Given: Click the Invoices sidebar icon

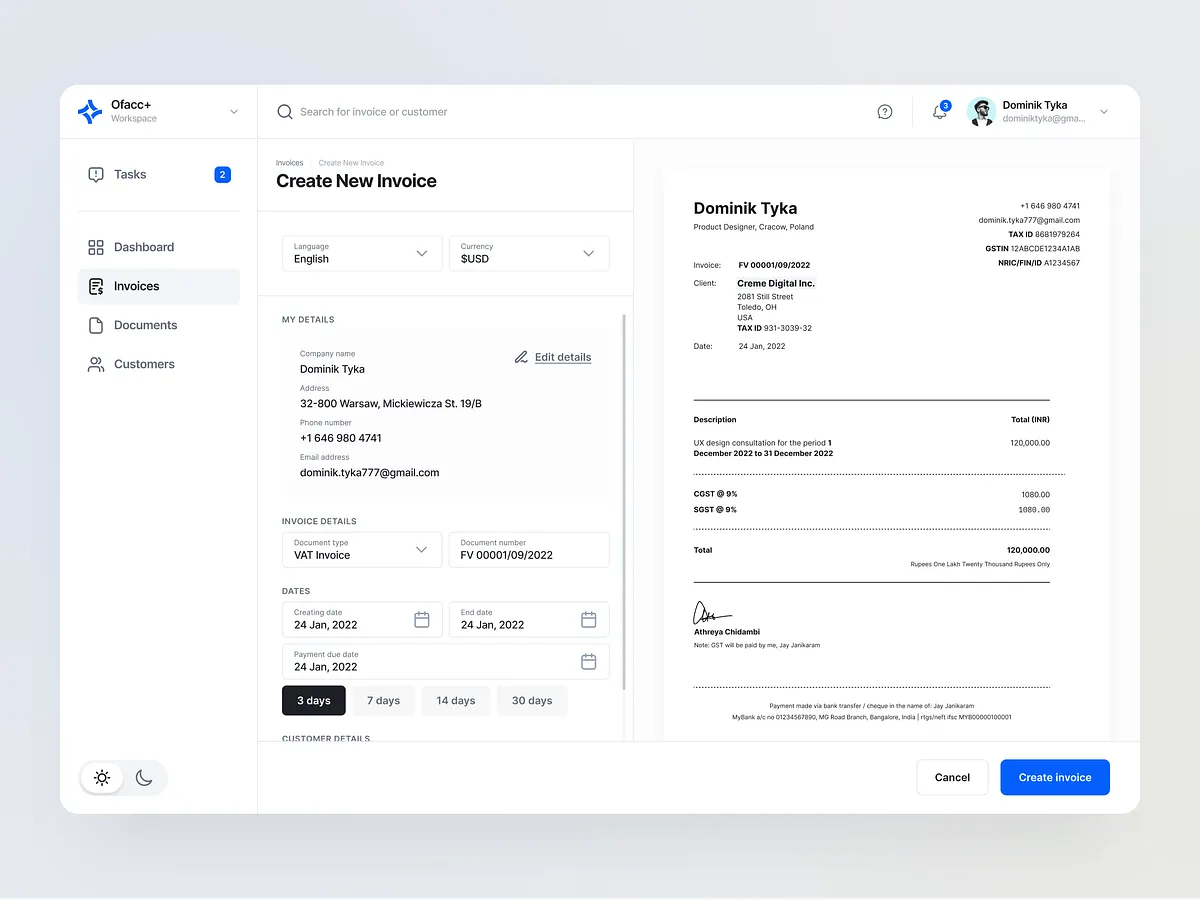Looking at the screenshot, I should pos(95,286).
